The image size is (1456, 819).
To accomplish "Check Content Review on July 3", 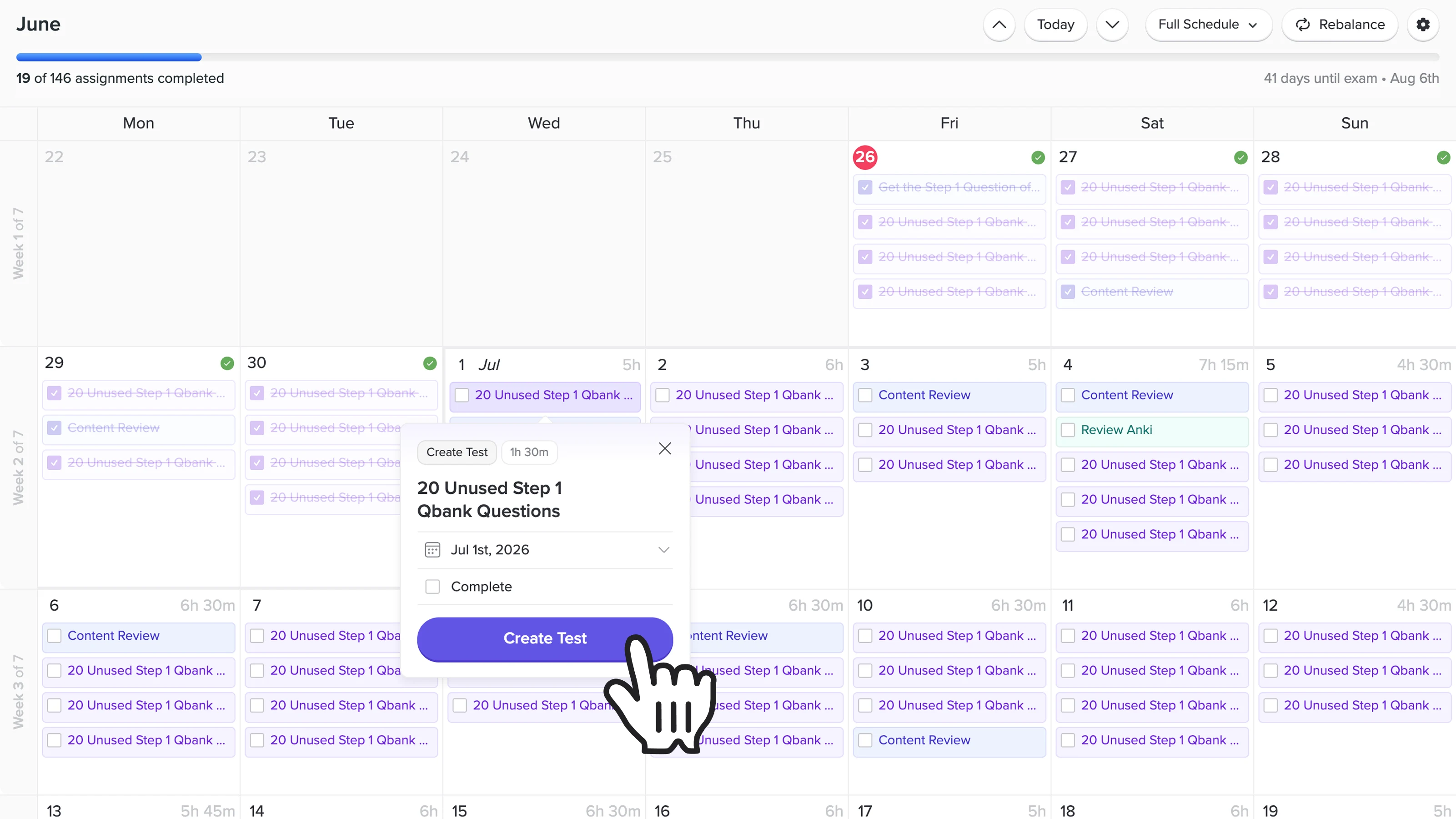I will [x=865, y=395].
